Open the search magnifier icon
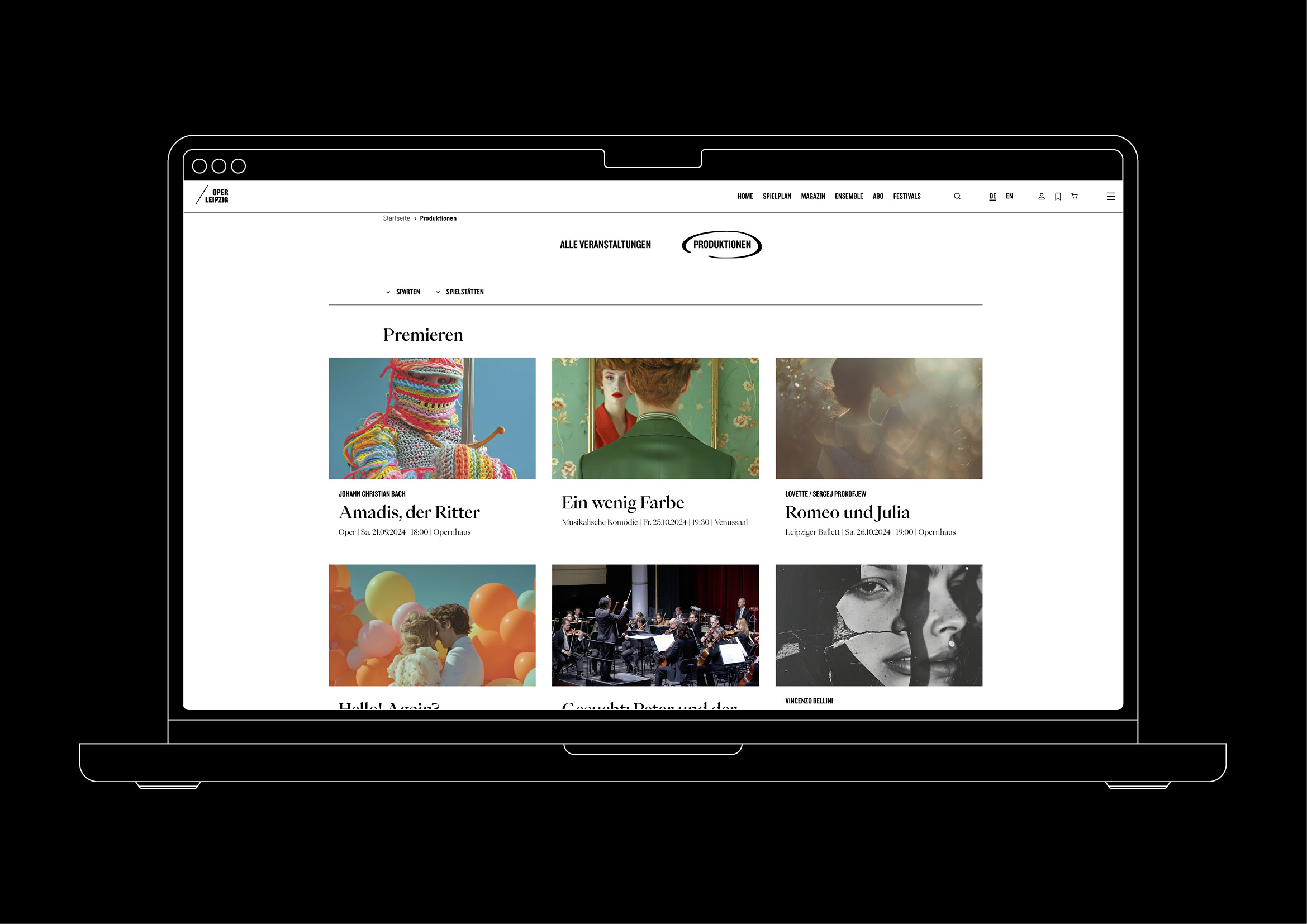Viewport: 1307px width, 924px height. click(x=957, y=196)
